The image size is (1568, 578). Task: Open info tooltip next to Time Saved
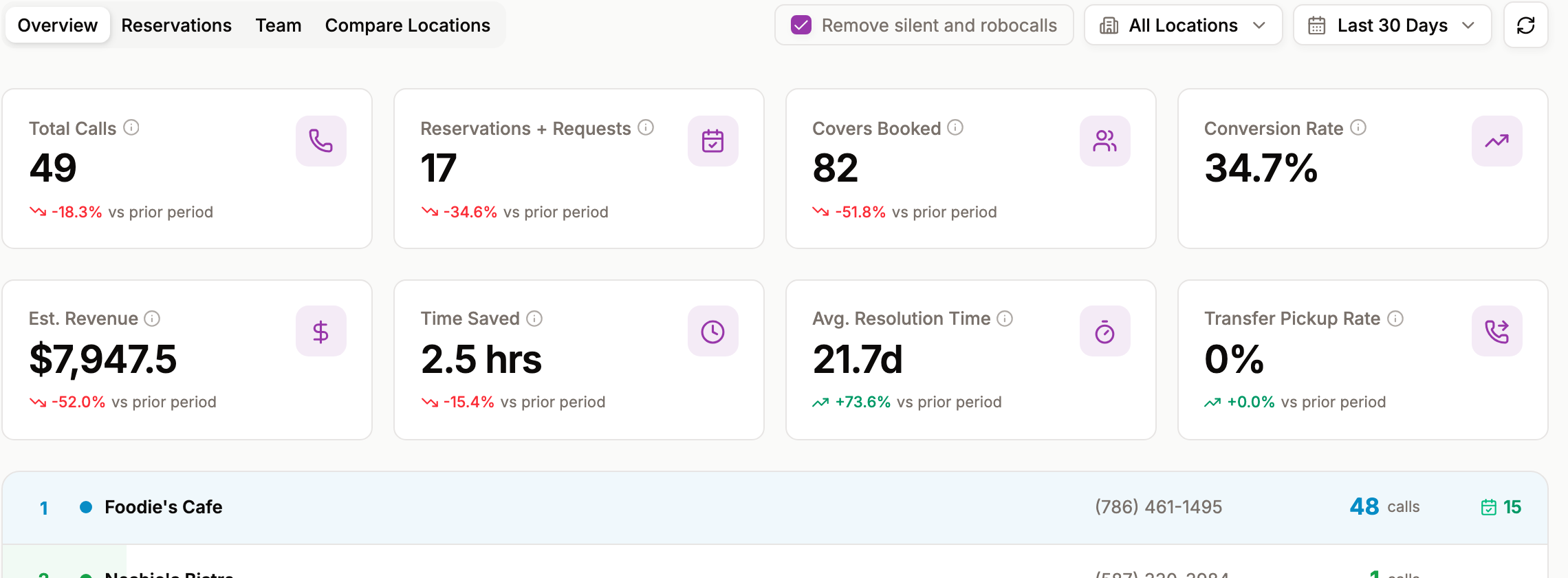pos(534,319)
